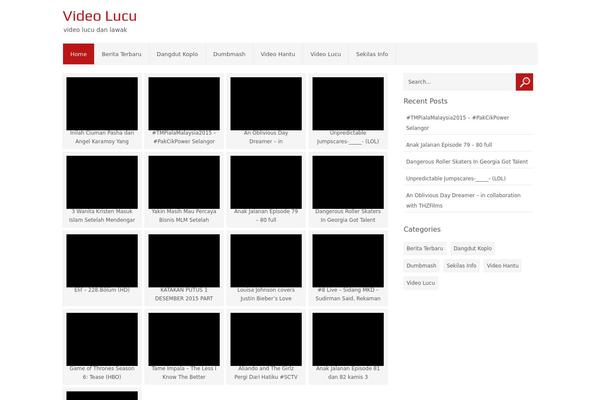Select the Dumbmash category tag
This screenshot has width=600, height=400.
421,266
